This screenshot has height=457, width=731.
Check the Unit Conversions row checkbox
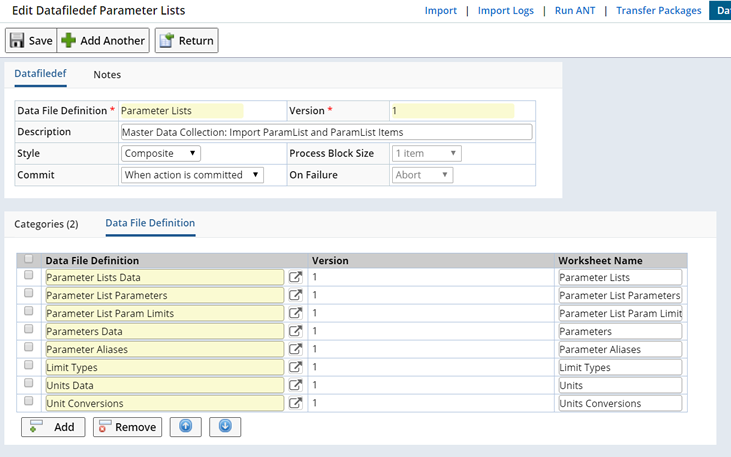point(28,401)
